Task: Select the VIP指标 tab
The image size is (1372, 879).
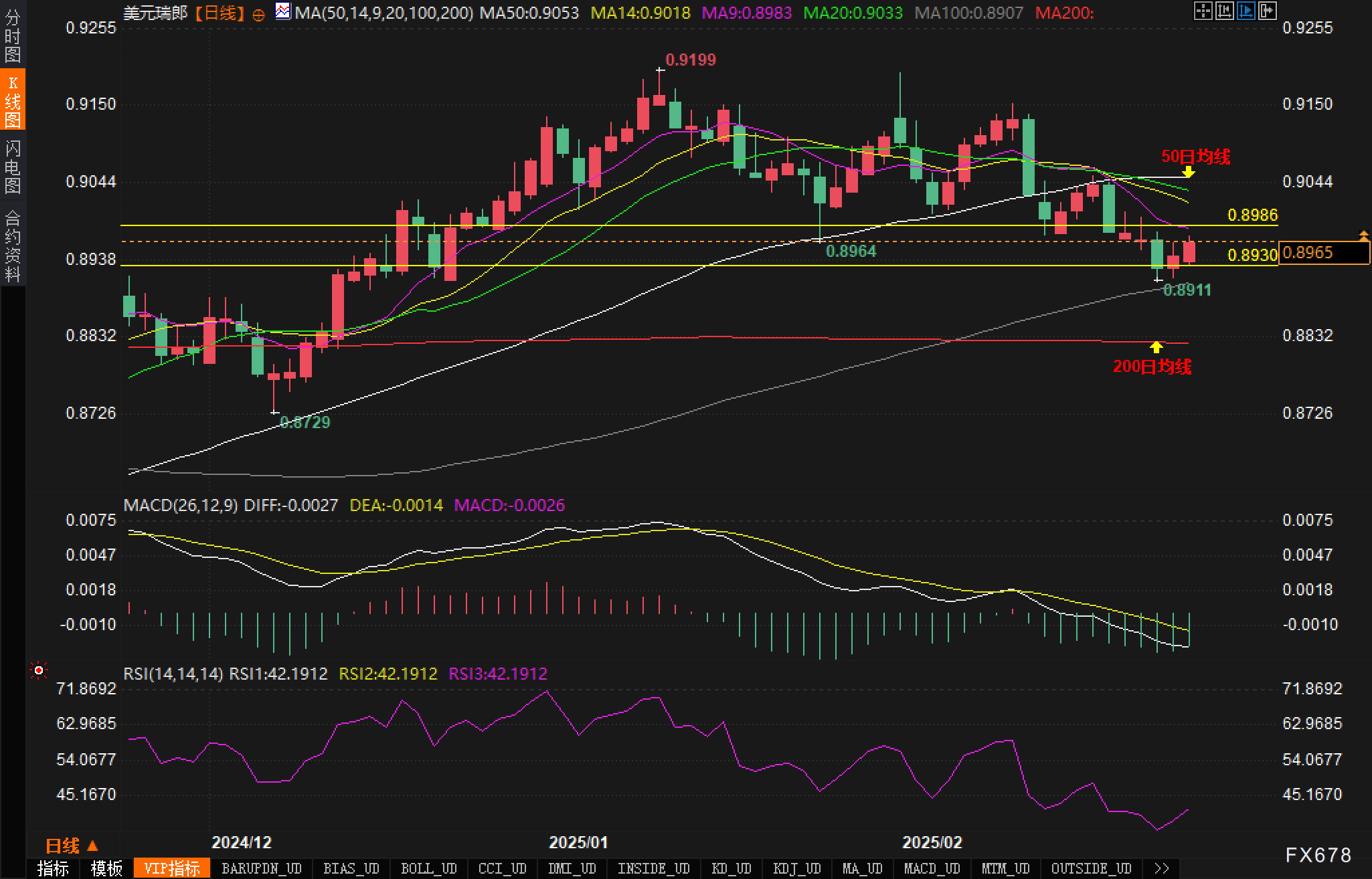Action: (172, 868)
